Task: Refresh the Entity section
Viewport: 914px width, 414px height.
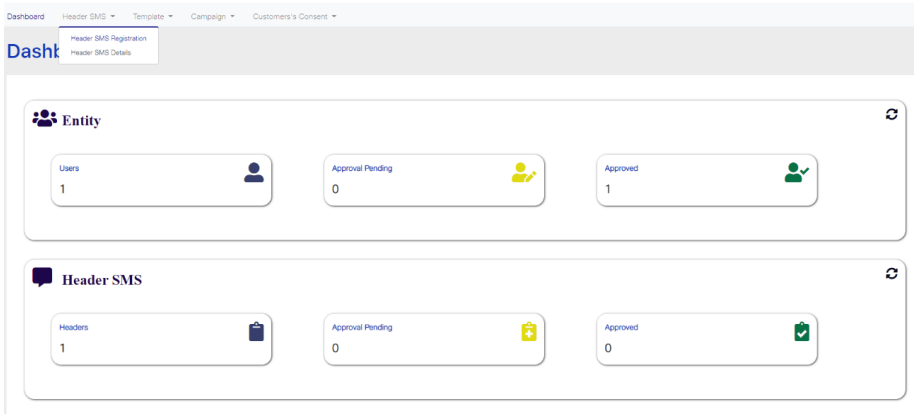Action: [891, 114]
